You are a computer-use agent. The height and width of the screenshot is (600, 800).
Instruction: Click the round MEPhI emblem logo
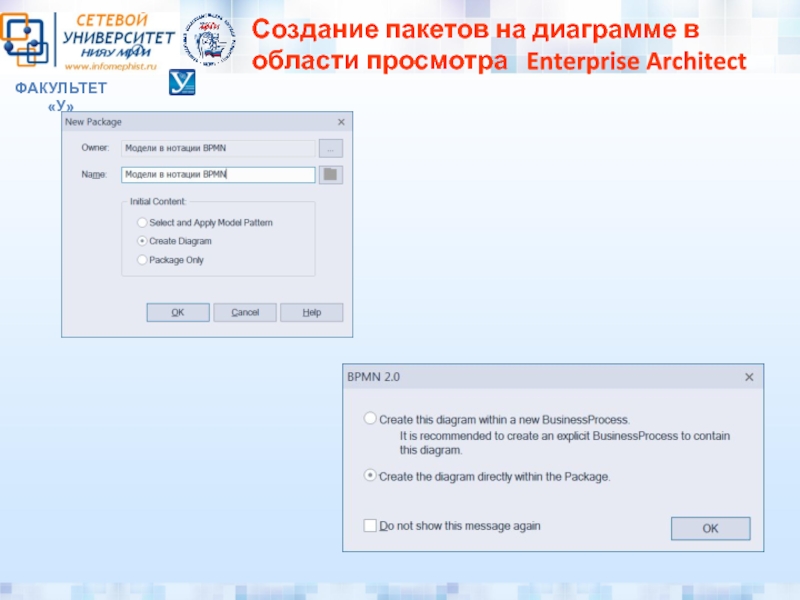tap(209, 40)
